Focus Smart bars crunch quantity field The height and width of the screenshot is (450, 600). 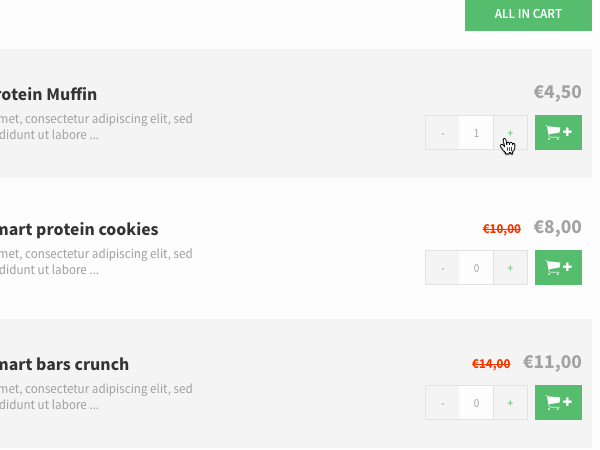coord(476,403)
